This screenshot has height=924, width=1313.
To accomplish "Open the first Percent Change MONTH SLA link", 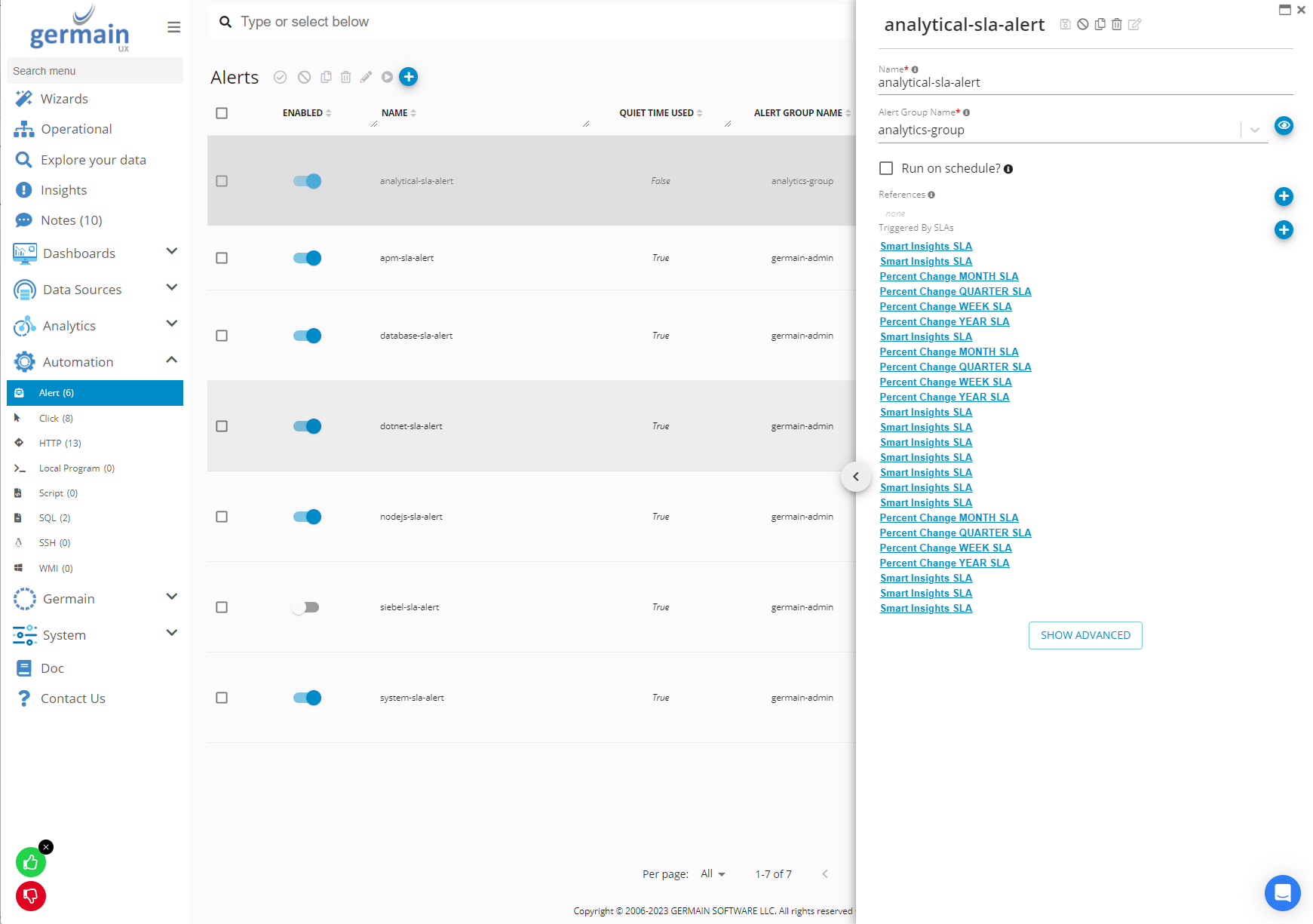I will 949,276.
